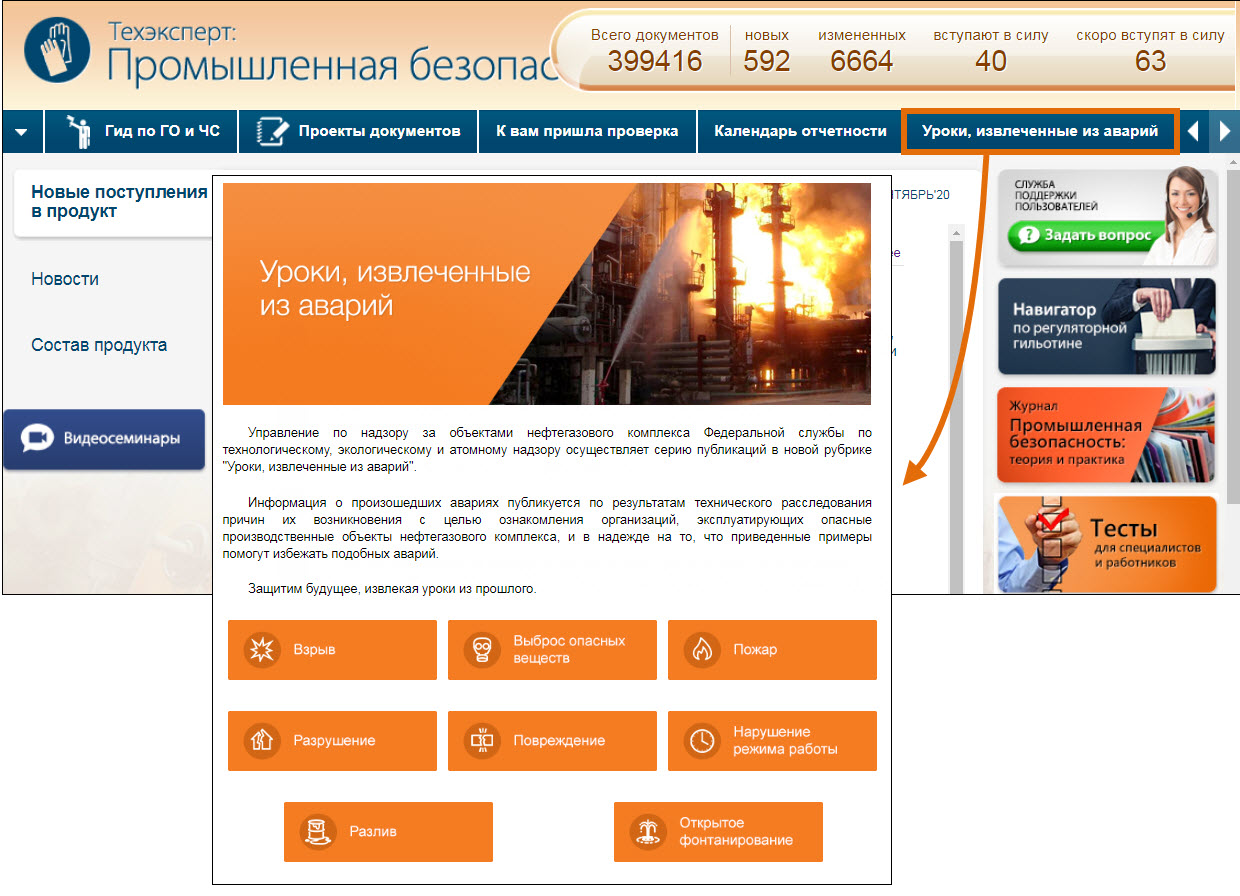Click the vertical scrollbar up arrow
The image size is (1240, 896).
(955, 233)
